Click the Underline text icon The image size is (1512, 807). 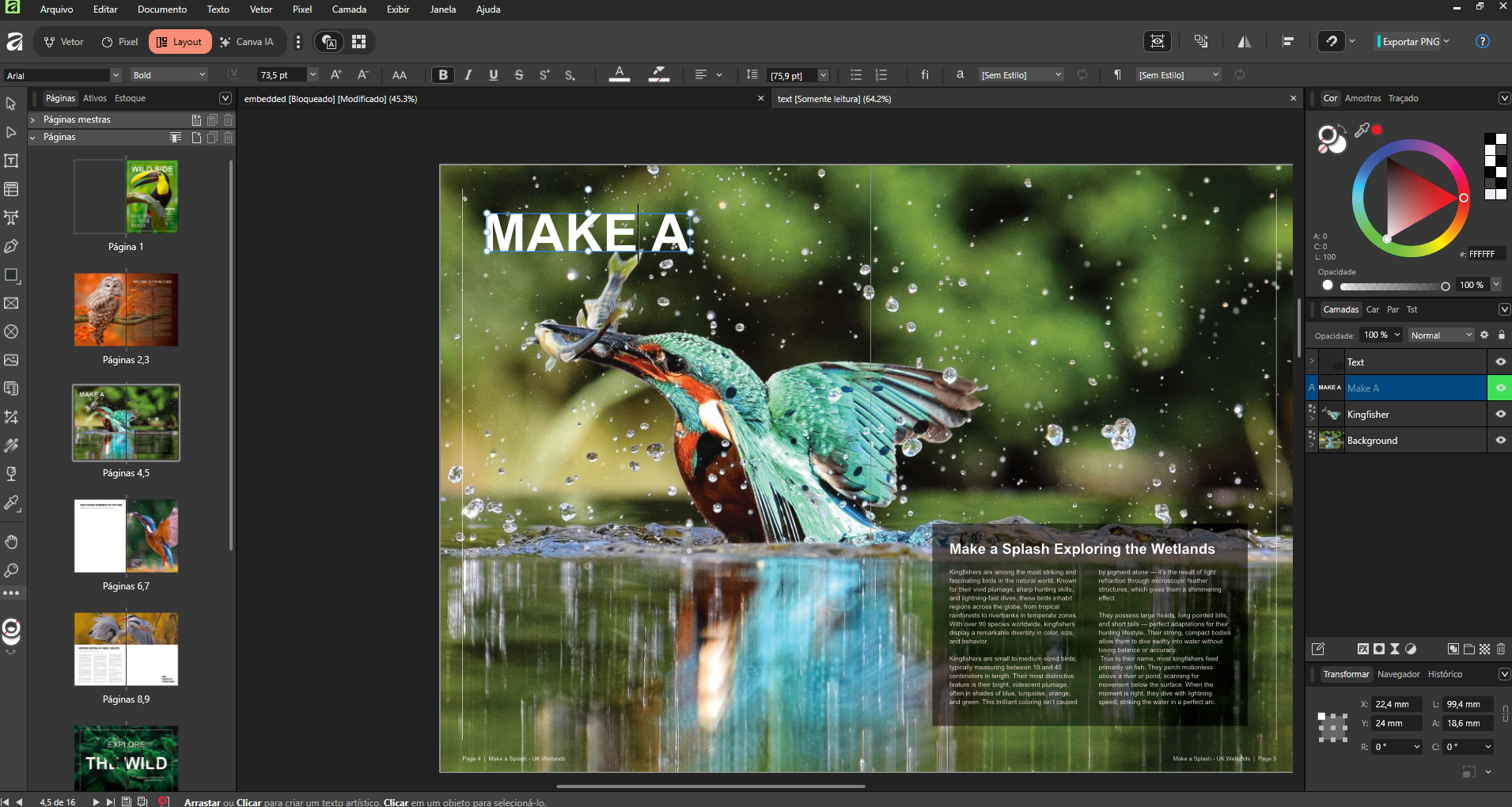494,75
